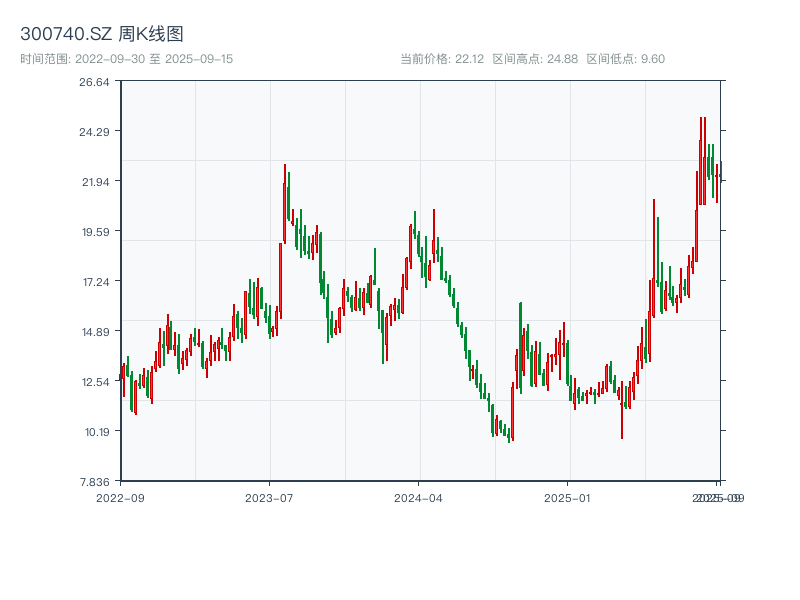This screenshot has width=800, height=600.
Task: Click the y-axis label 7.836
Action: pyautogui.click(x=94, y=482)
